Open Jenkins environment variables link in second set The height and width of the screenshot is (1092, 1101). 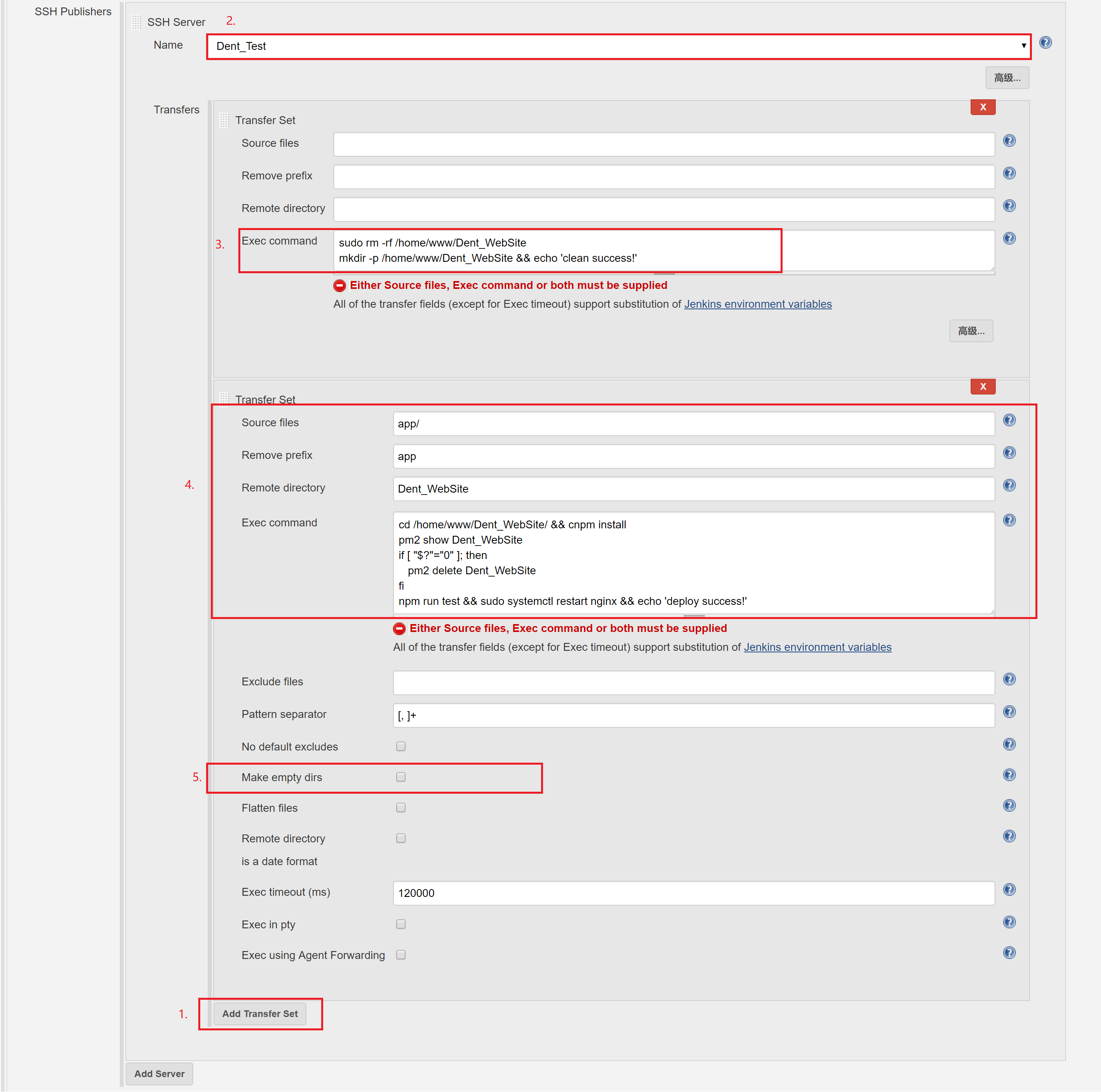coord(817,647)
